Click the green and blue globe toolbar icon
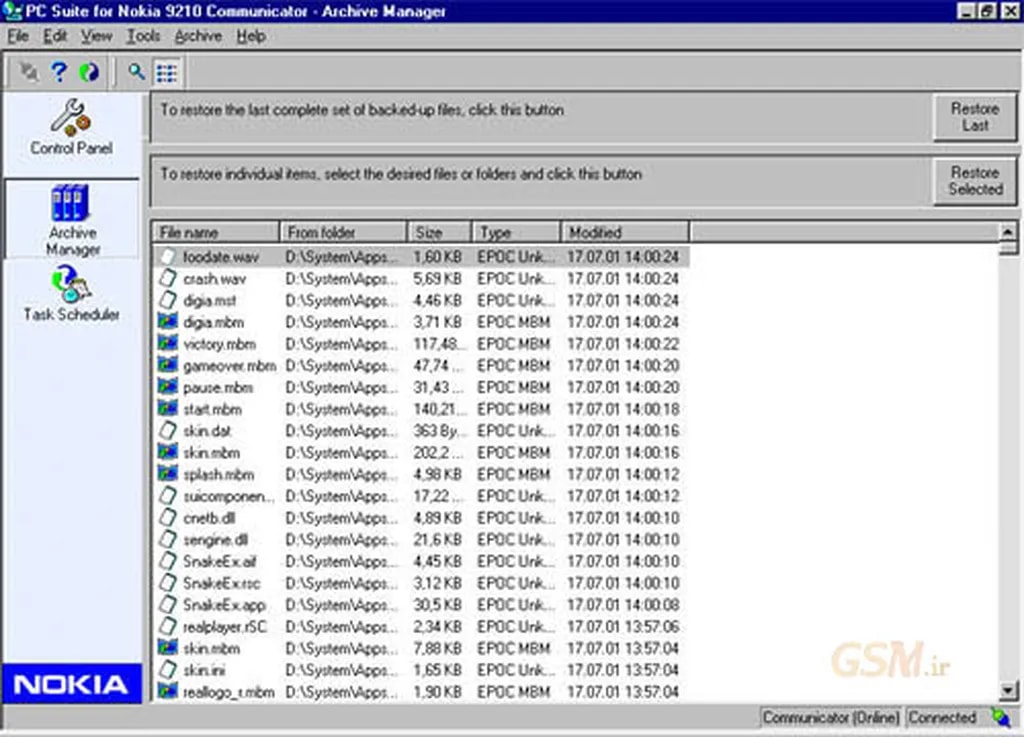Image resolution: width=1024 pixels, height=737 pixels. tap(89, 72)
